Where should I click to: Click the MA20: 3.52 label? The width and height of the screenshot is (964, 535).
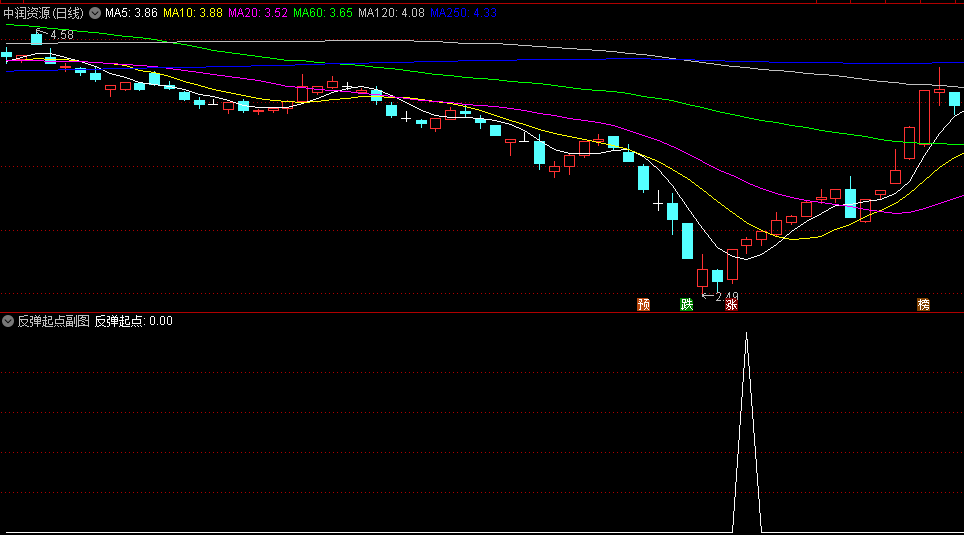coord(258,13)
